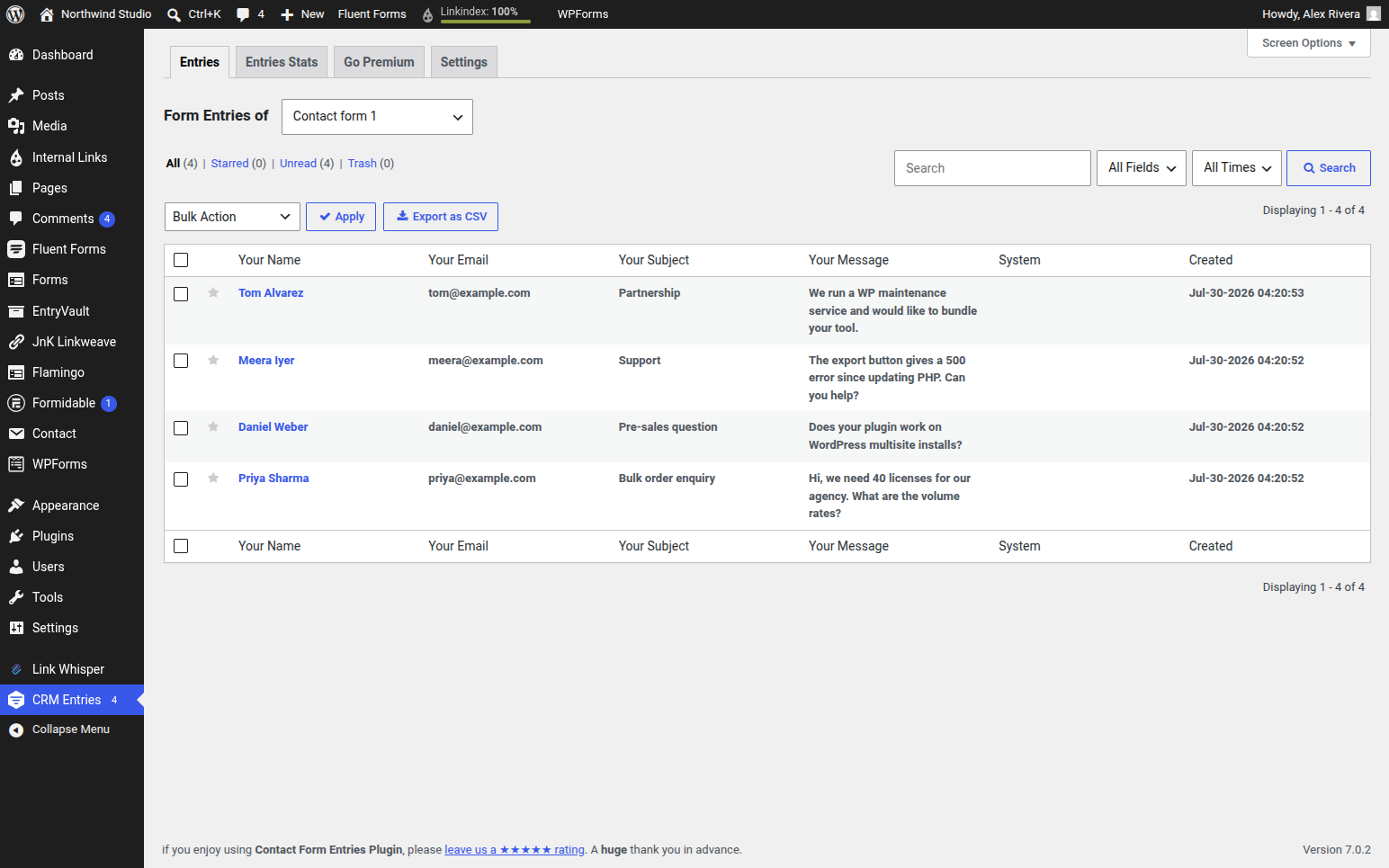Image resolution: width=1389 pixels, height=868 pixels.
Task: Star the Daniel Weber entry
Action: pos(213,426)
